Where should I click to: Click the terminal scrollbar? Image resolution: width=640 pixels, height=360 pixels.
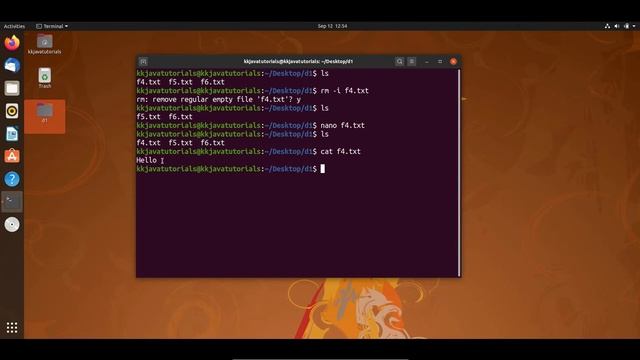(459, 173)
